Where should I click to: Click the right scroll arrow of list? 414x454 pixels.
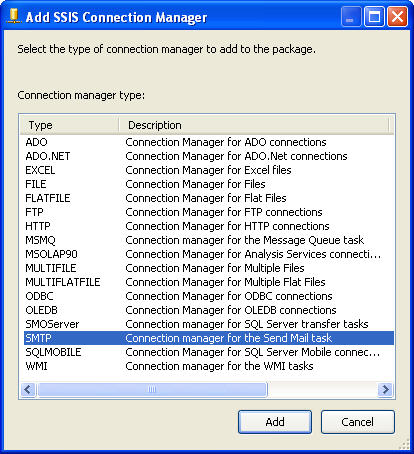(385, 389)
